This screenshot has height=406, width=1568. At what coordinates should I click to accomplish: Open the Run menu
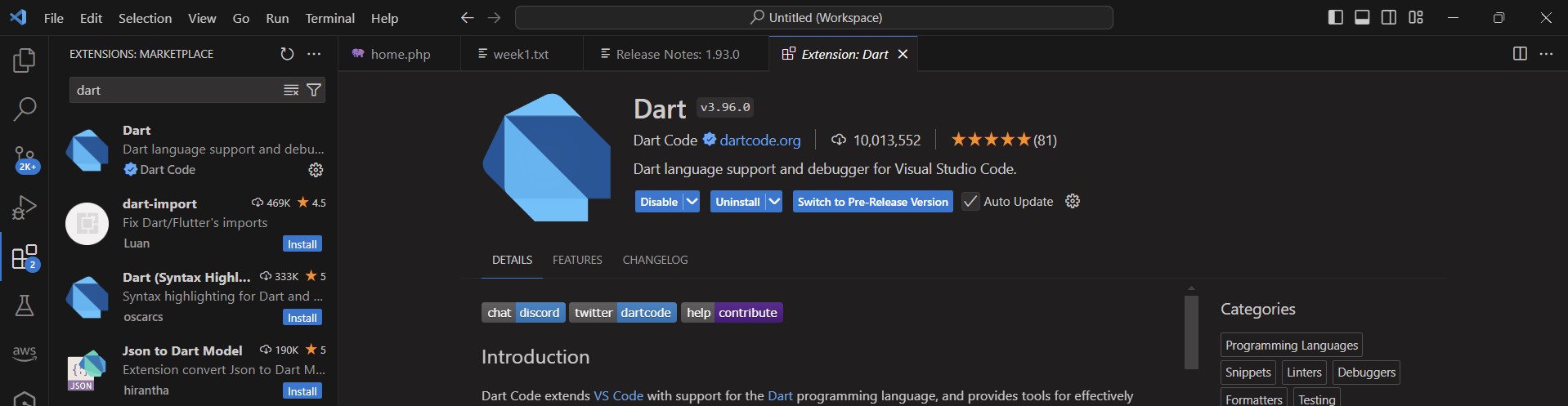point(277,18)
